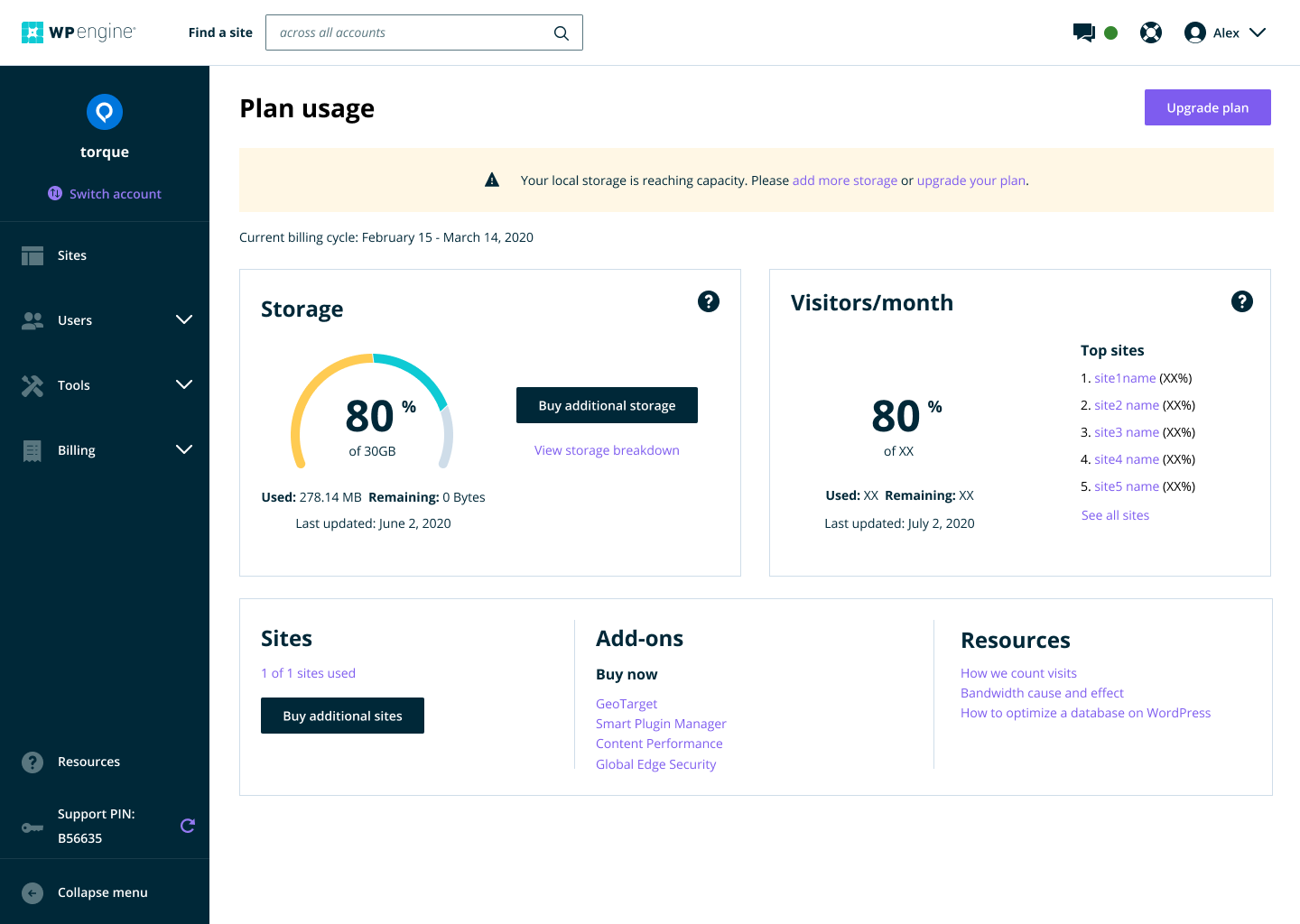Click the warning triangle in the alert

(x=492, y=180)
